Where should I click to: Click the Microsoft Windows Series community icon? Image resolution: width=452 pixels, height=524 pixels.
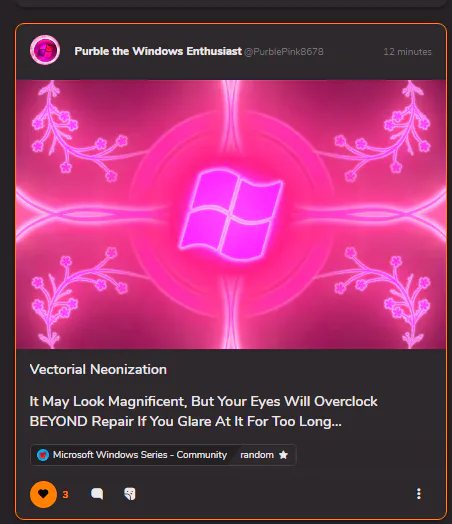click(43, 455)
